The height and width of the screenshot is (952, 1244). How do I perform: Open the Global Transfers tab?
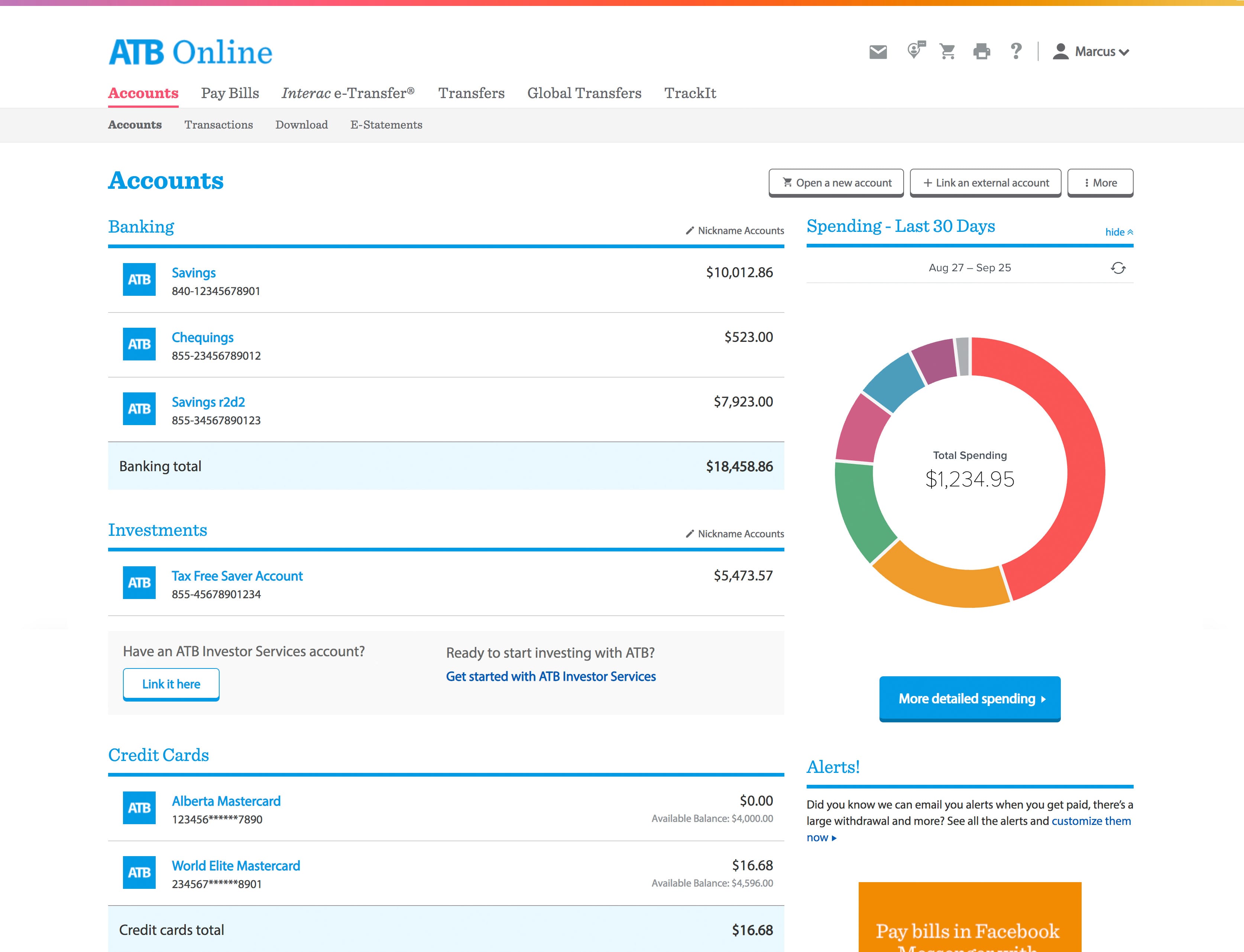click(584, 93)
